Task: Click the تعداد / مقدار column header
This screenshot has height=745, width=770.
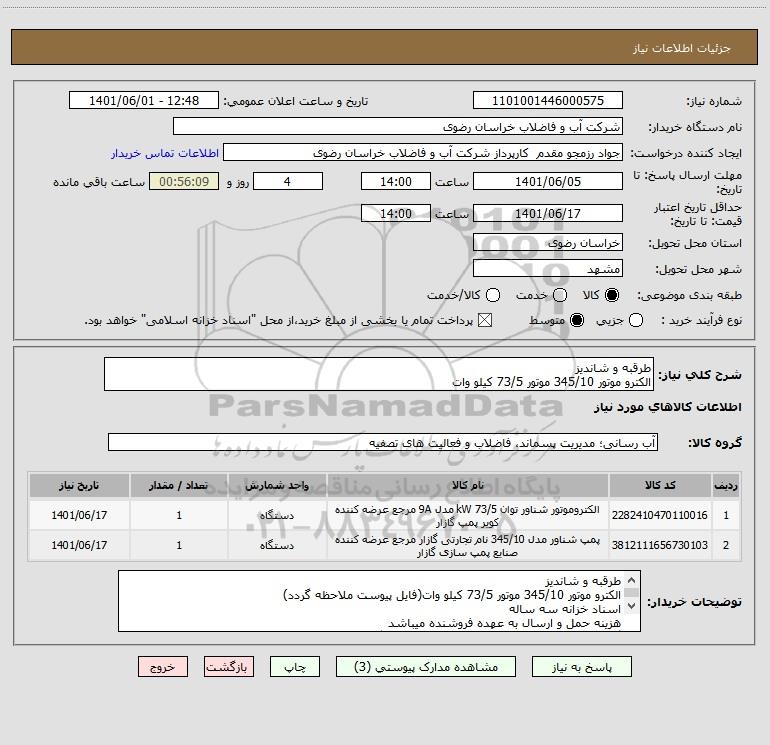Action: [179, 486]
